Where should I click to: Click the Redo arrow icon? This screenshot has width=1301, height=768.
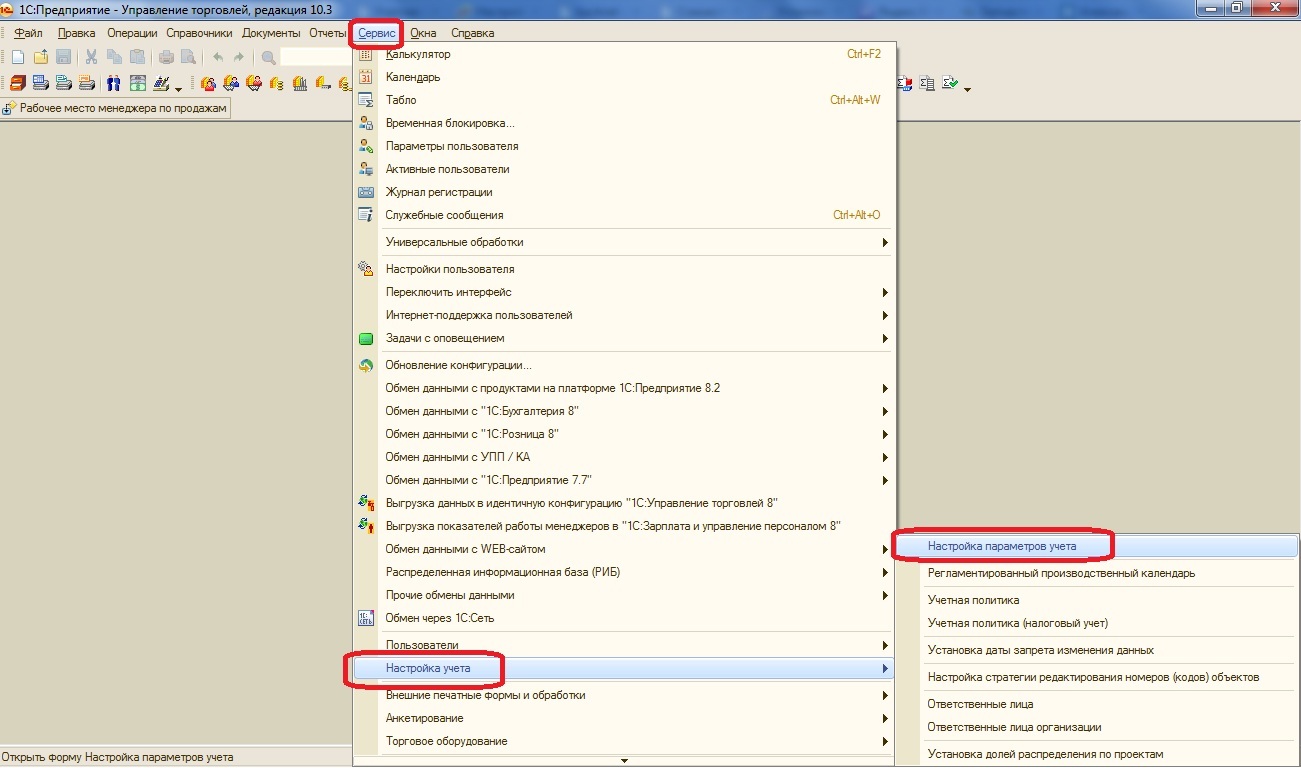239,57
